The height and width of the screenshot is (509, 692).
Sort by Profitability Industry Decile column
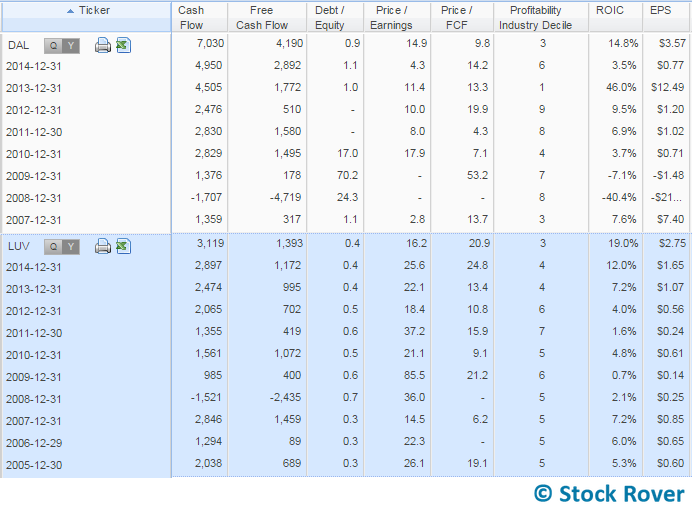tap(541, 17)
